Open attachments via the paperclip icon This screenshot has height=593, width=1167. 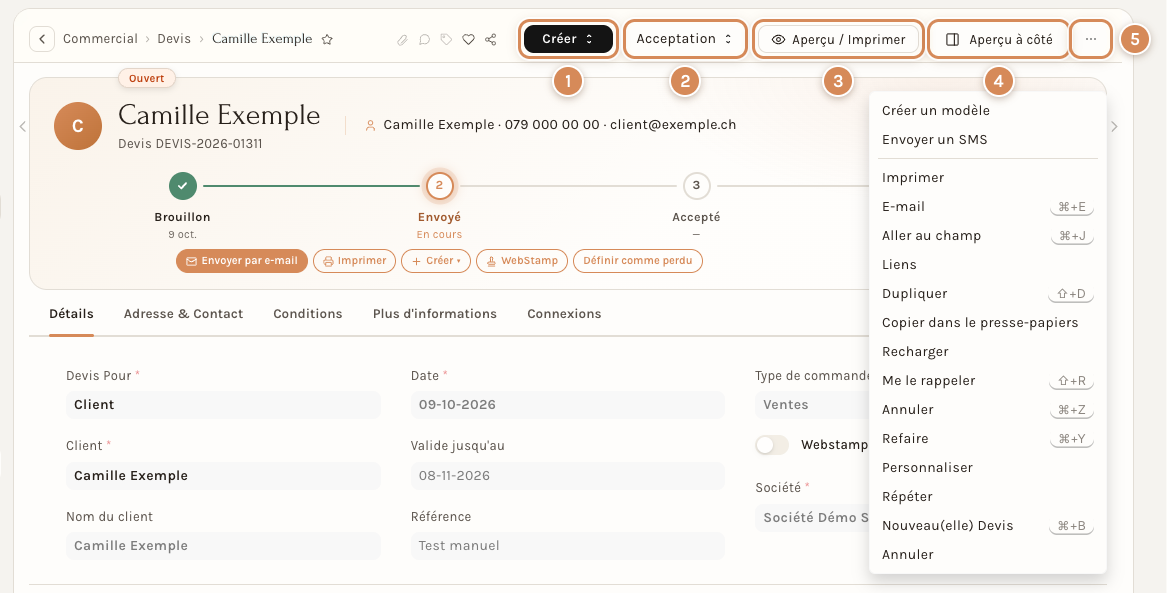(402, 39)
